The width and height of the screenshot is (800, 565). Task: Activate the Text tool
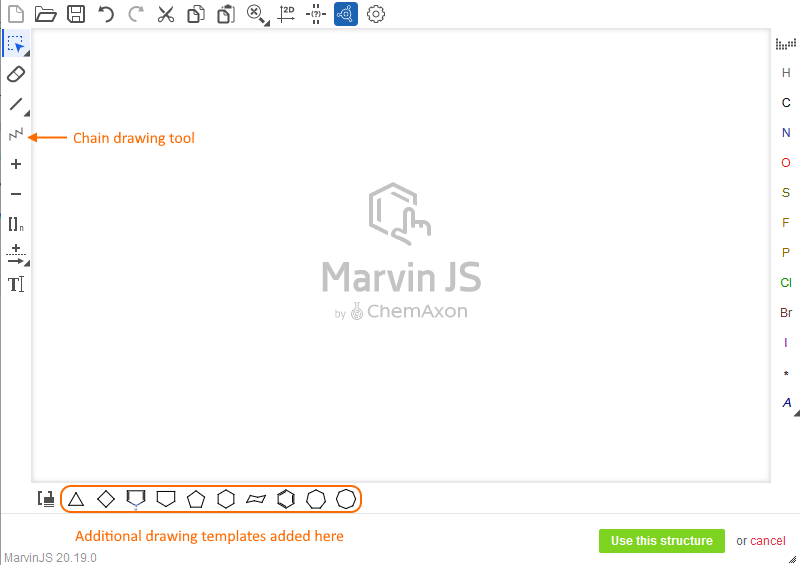(16, 284)
